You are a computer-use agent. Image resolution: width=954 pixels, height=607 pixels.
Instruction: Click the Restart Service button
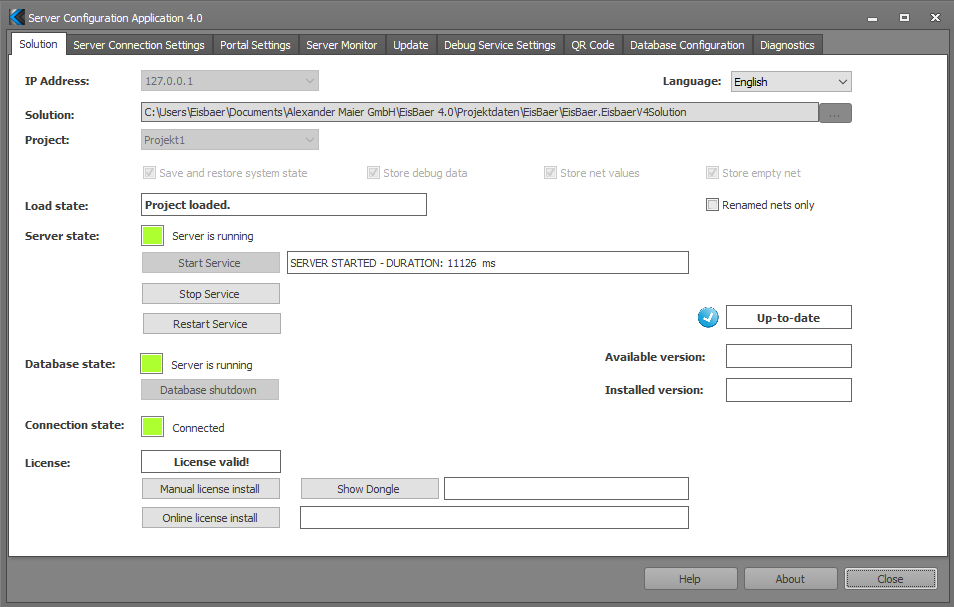point(212,324)
